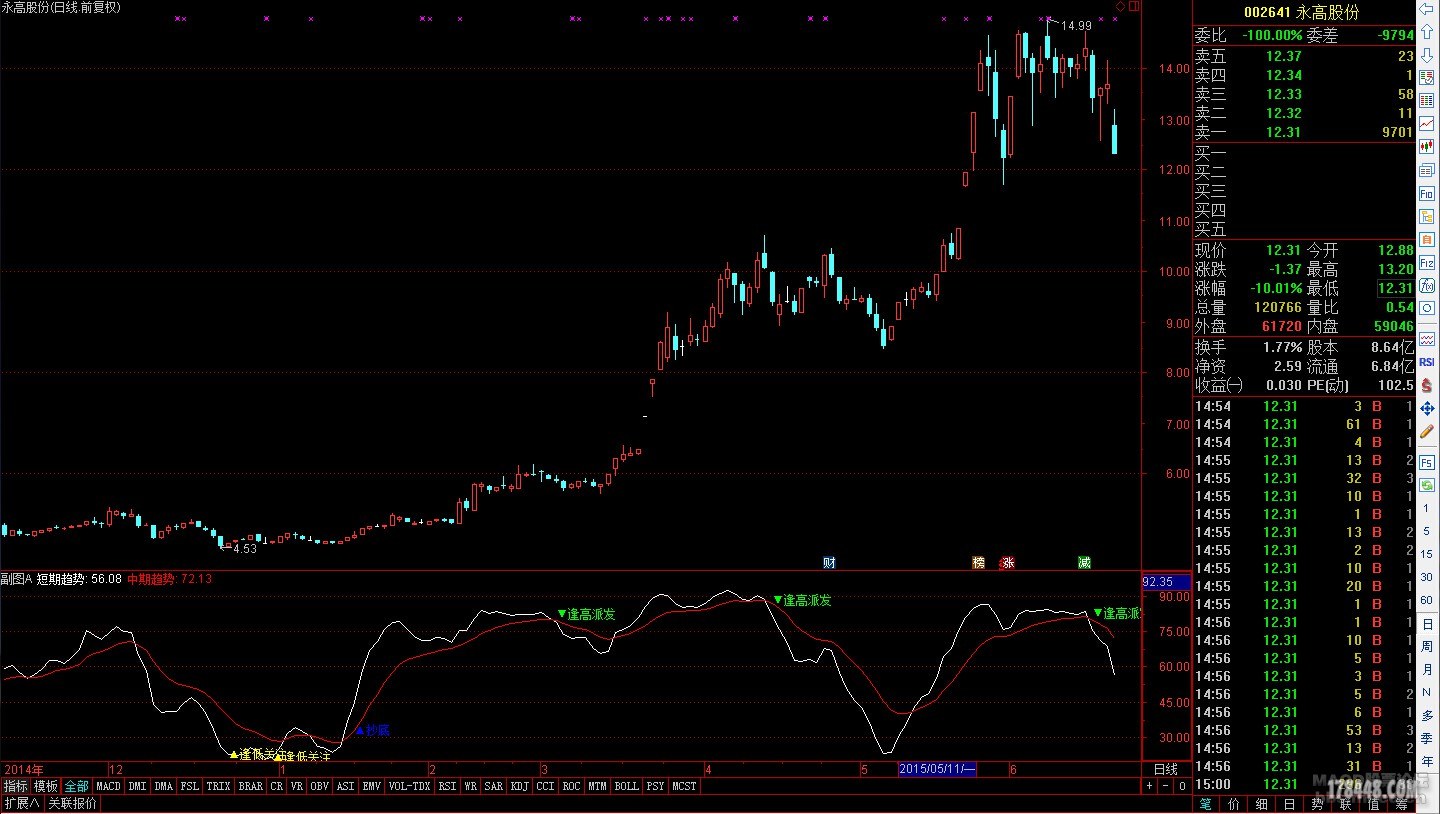Switch to 1-minute period
Viewport: 1440px width, 814px height.
pos(1427,508)
